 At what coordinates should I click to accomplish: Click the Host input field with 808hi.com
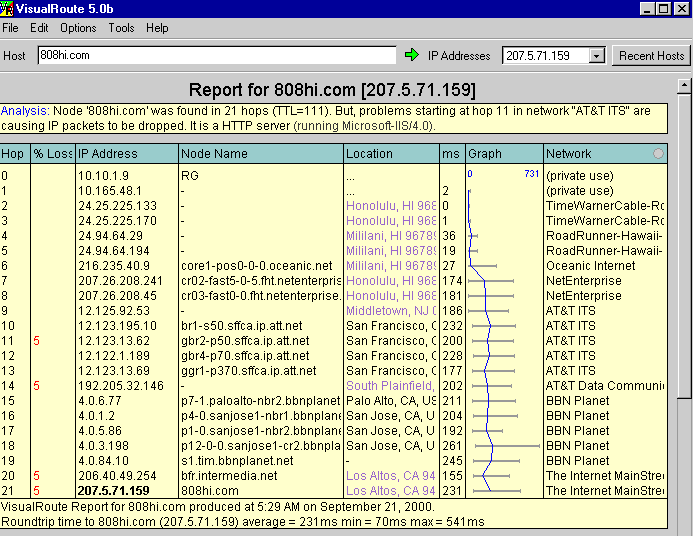[x=217, y=55]
